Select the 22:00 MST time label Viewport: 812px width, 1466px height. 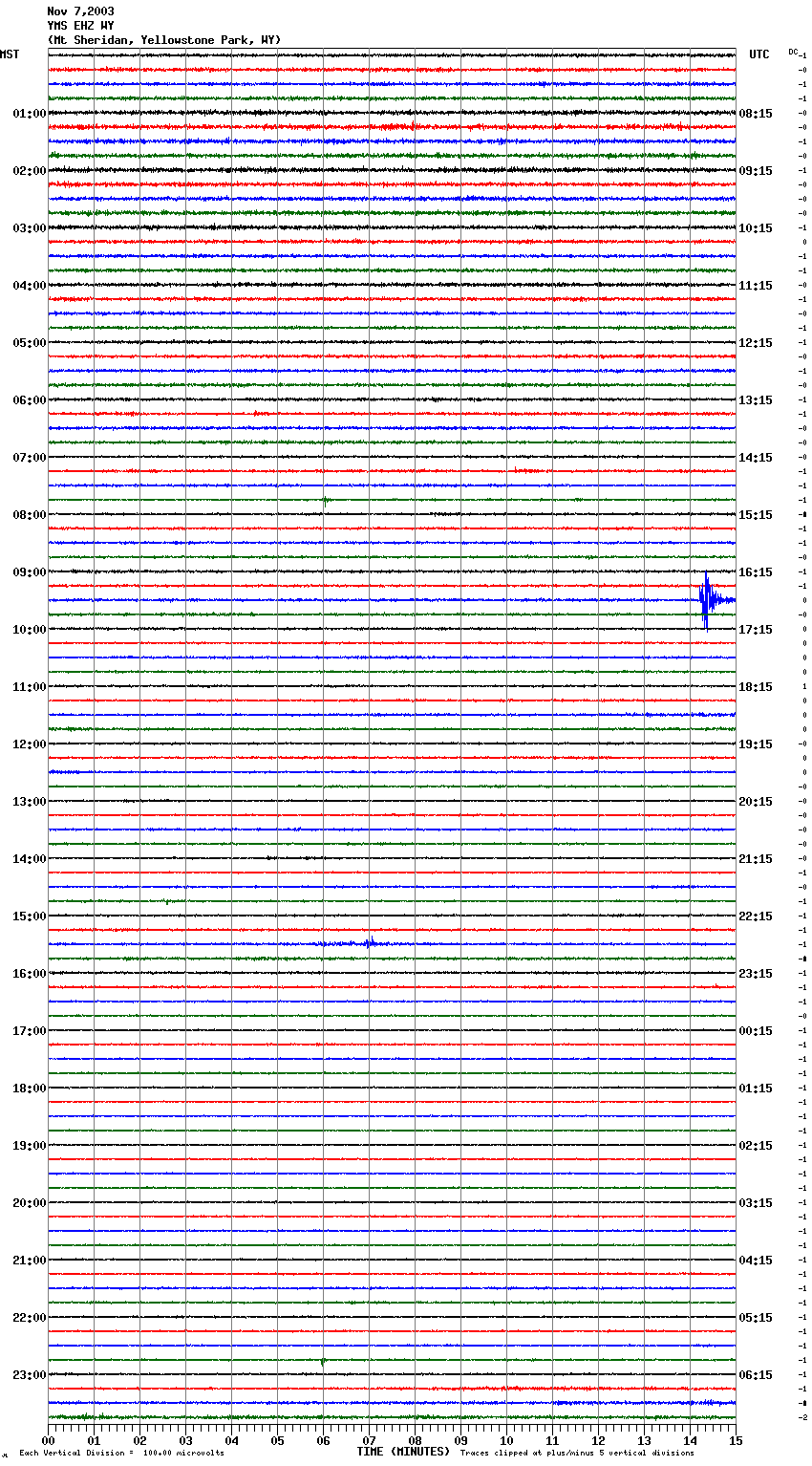[x=30, y=1318]
